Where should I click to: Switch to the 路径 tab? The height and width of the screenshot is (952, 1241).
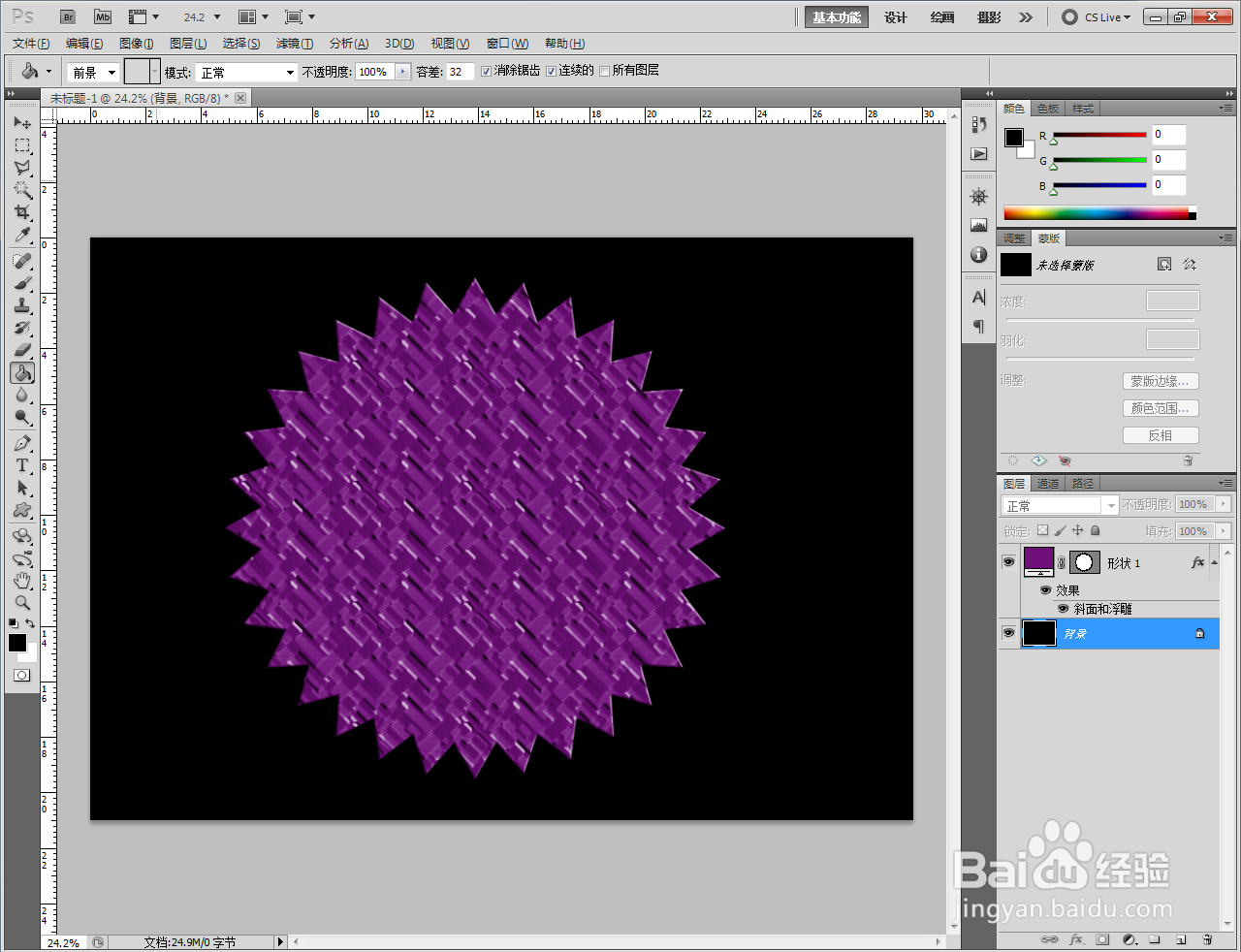[x=1083, y=483]
